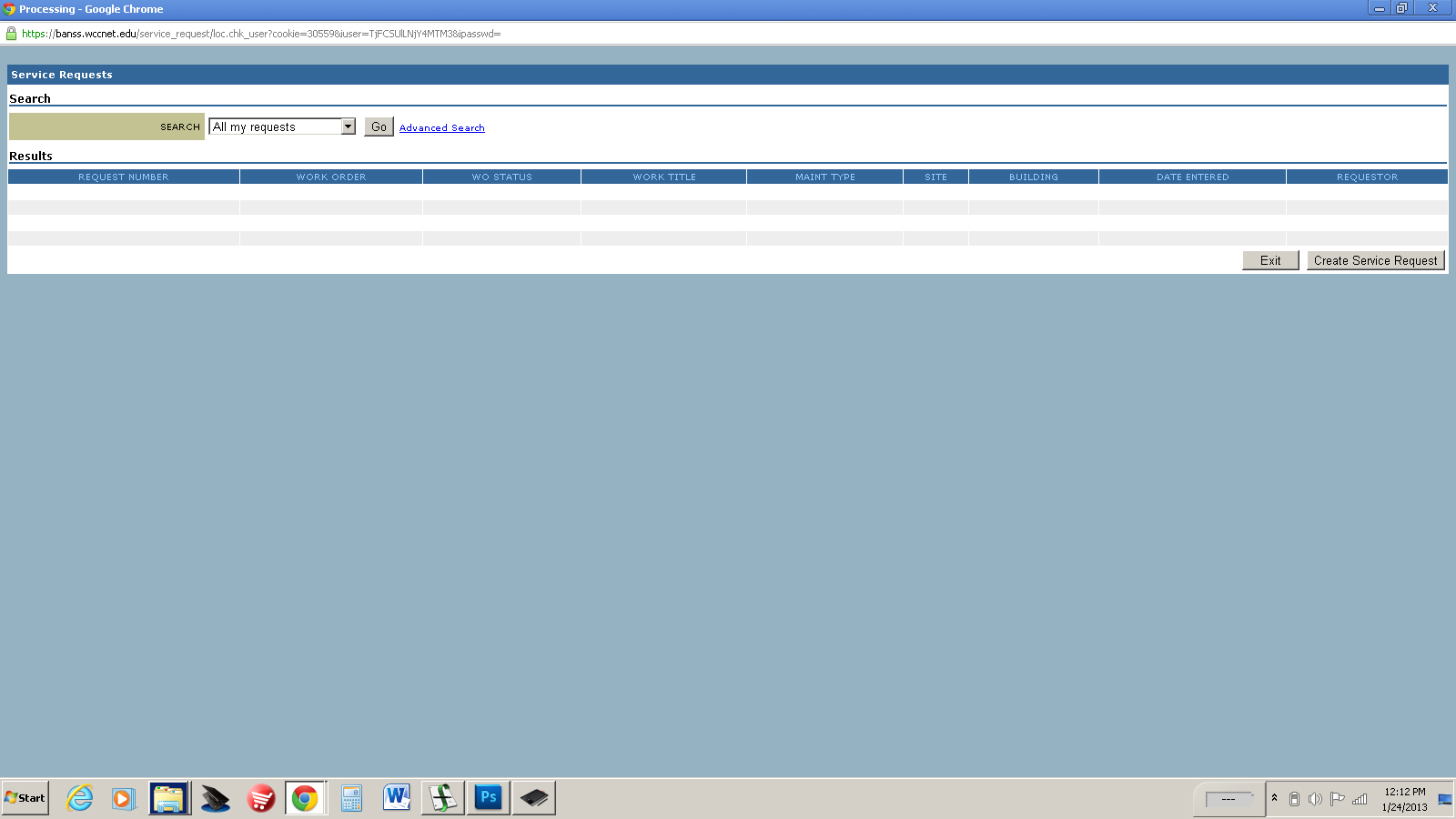Click the battery power tray icon

click(x=1294, y=799)
